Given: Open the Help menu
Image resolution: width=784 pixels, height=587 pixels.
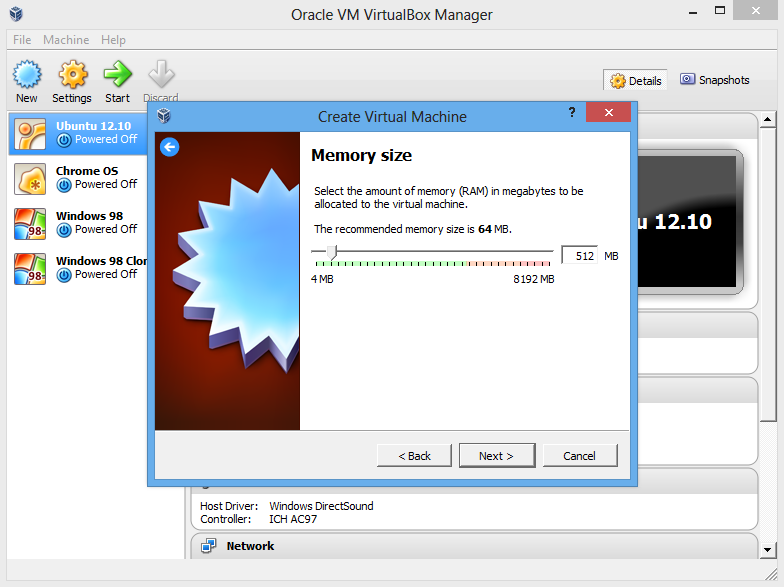Looking at the screenshot, I should [x=114, y=40].
